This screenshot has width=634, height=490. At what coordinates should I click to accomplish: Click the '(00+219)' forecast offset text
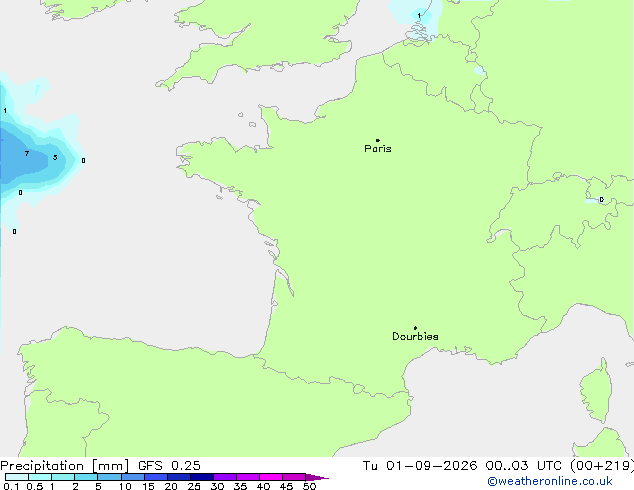coord(602,466)
